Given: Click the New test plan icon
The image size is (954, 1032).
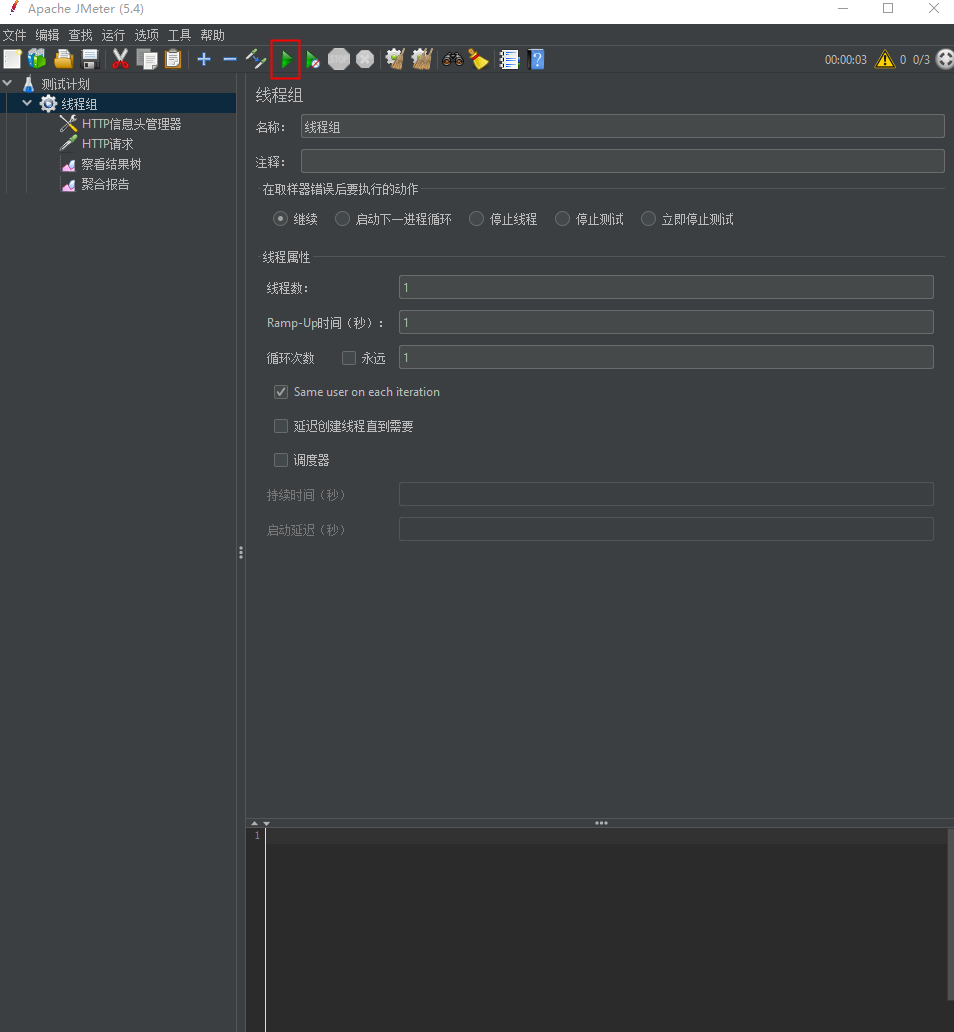Looking at the screenshot, I should [x=12, y=59].
